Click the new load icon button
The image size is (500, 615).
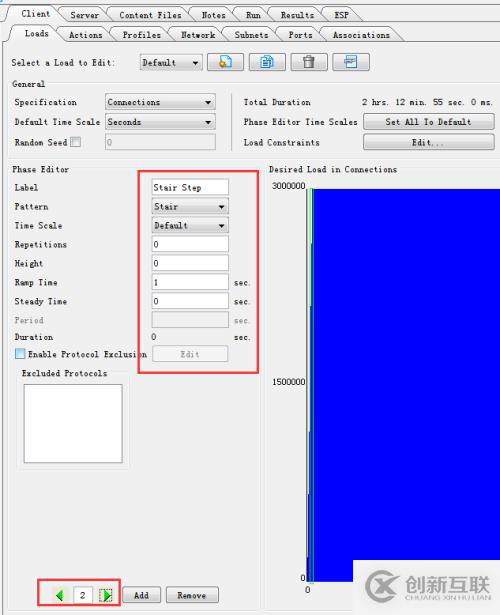click(x=225, y=62)
